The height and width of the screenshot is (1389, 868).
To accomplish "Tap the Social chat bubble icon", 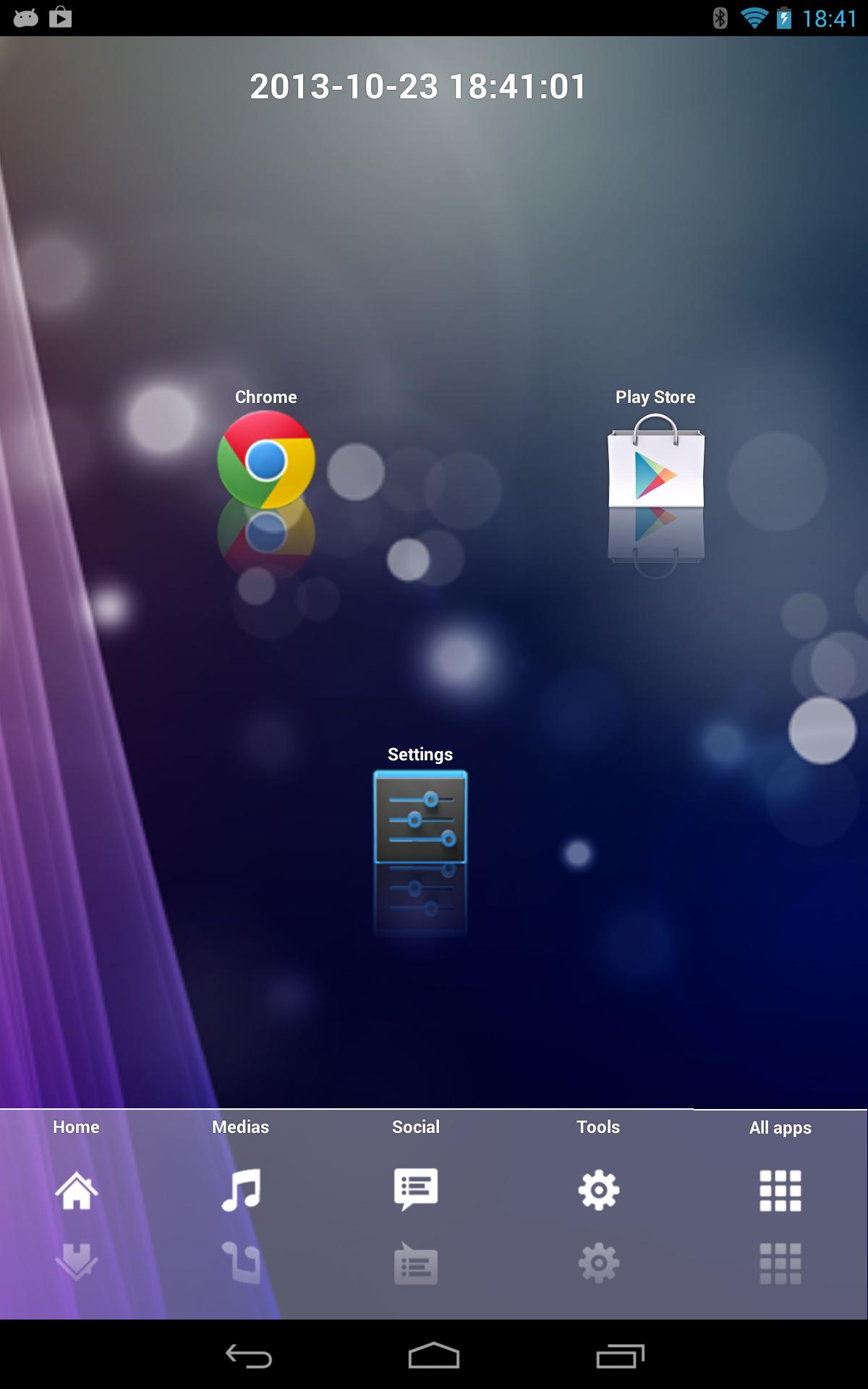I will click(x=416, y=1189).
